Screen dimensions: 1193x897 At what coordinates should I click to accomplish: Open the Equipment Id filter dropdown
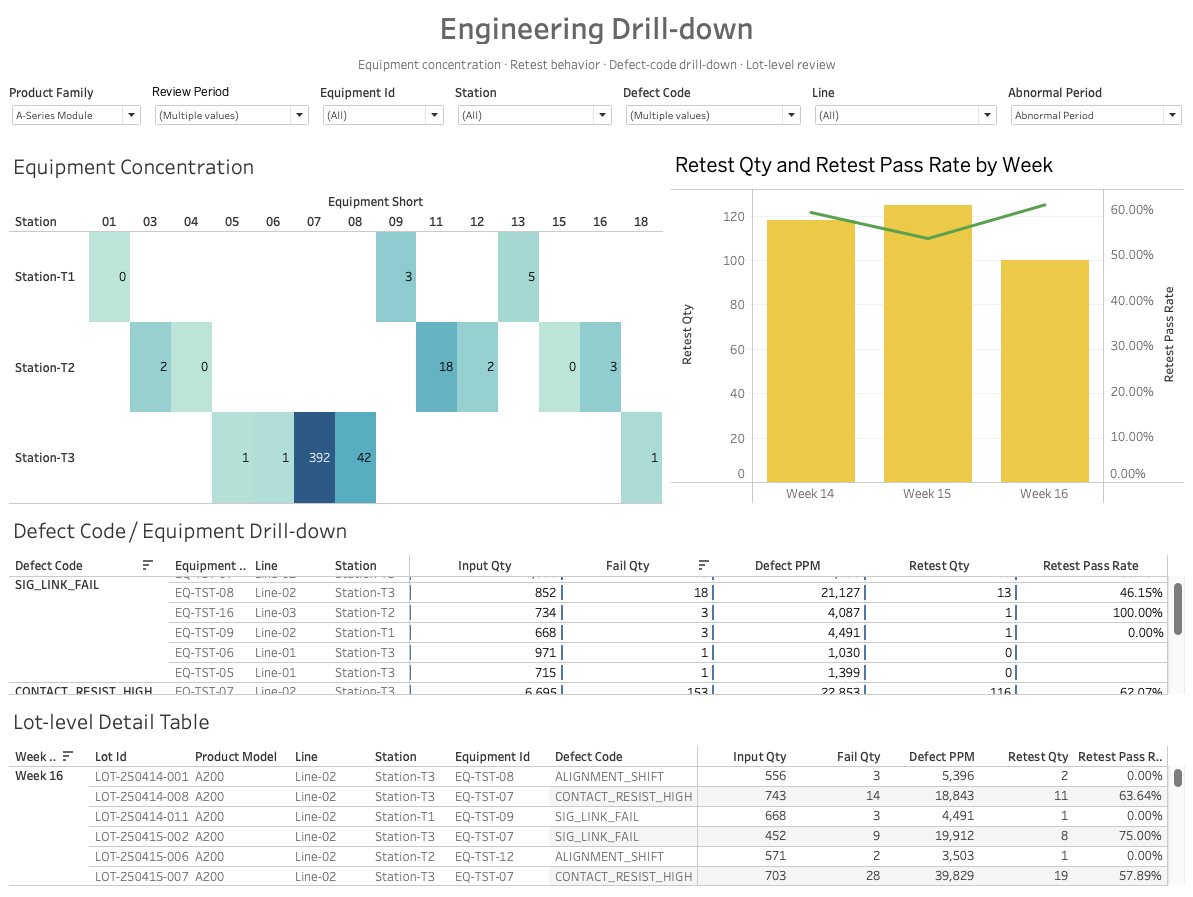(383, 115)
